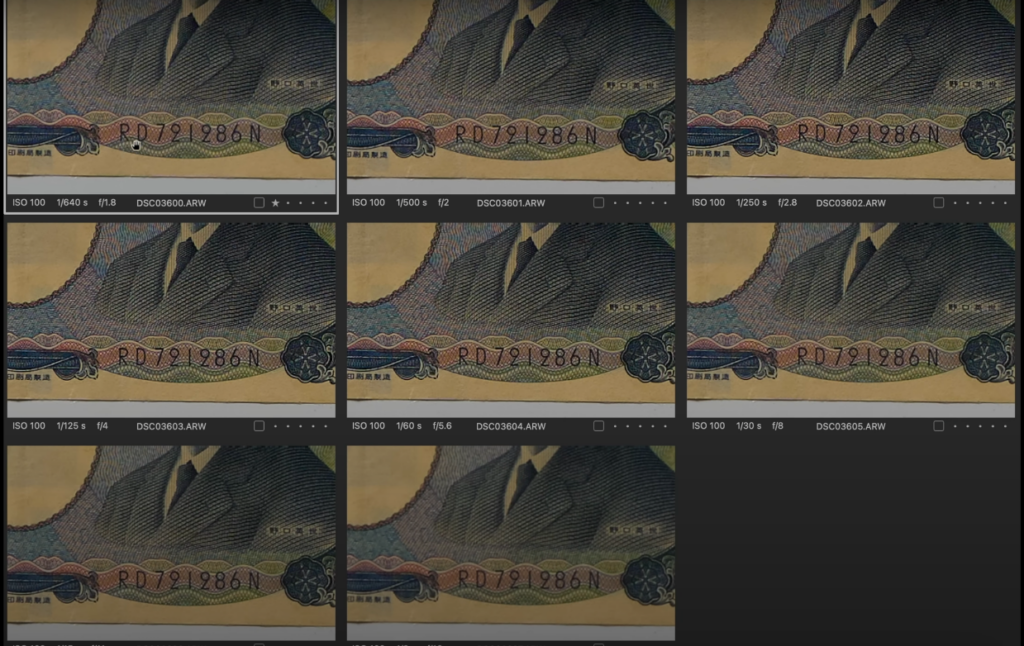Set third rating dot on DSC03604.ARW
The image size is (1024, 646).
pos(639,426)
